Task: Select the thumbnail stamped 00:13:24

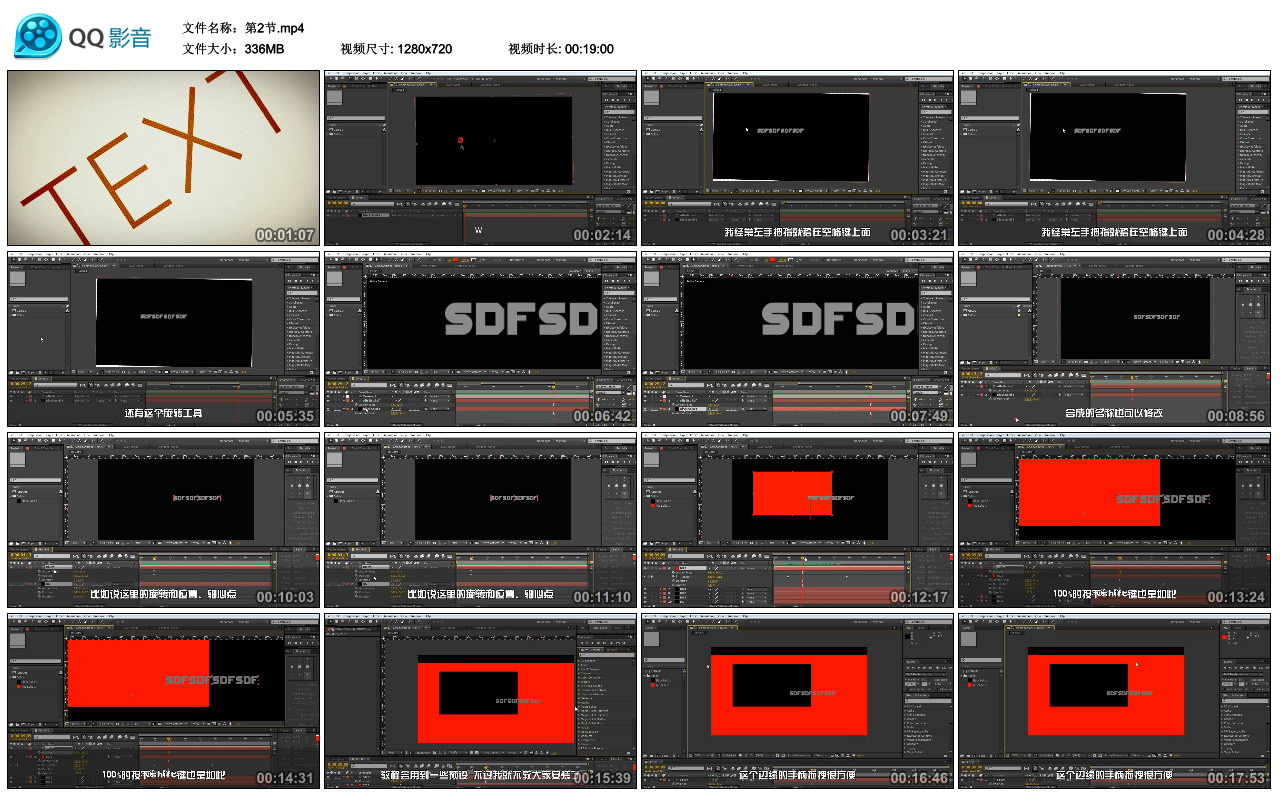Action: (1114, 520)
